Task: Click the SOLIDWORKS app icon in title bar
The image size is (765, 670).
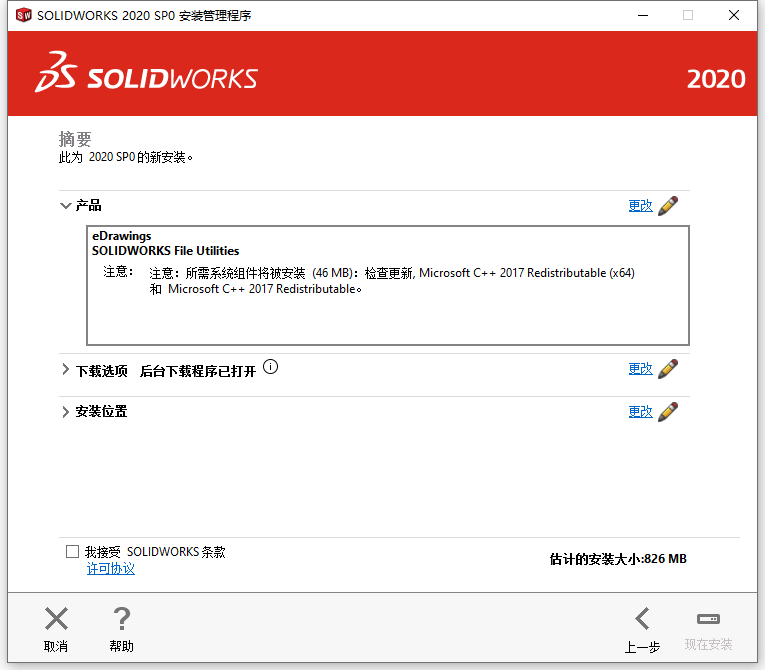Action: (x=23, y=15)
